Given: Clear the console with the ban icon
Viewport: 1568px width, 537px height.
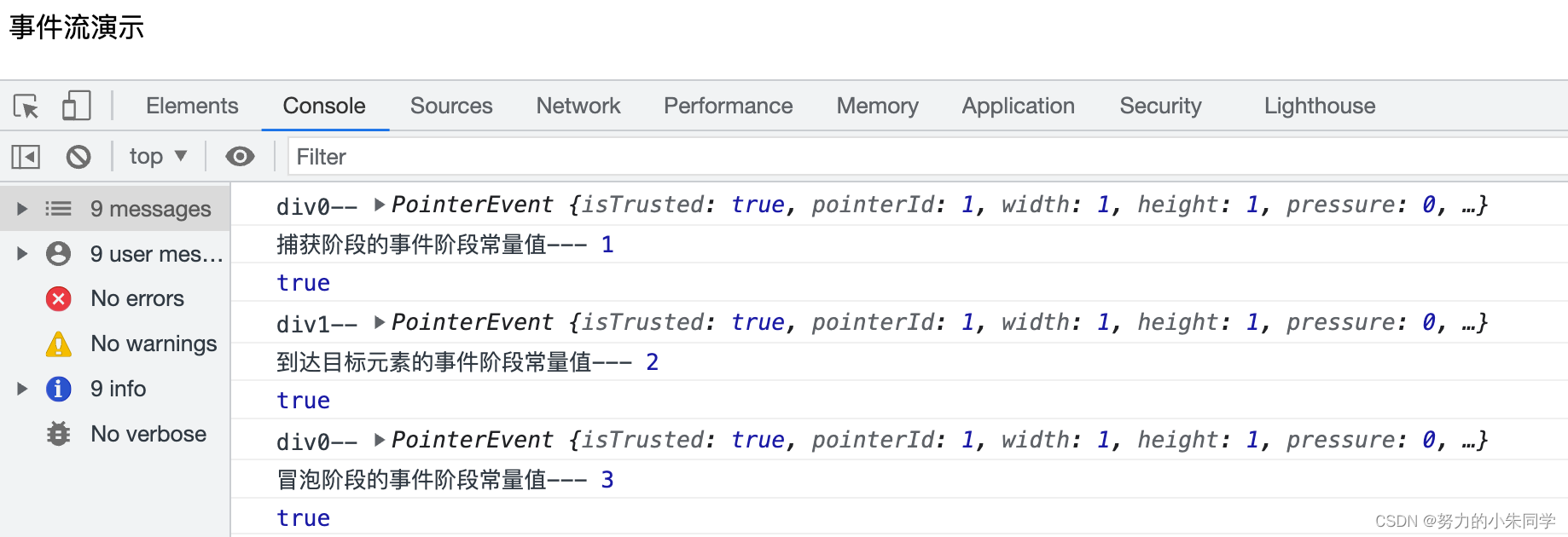Looking at the screenshot, I should tap(78, 157).
